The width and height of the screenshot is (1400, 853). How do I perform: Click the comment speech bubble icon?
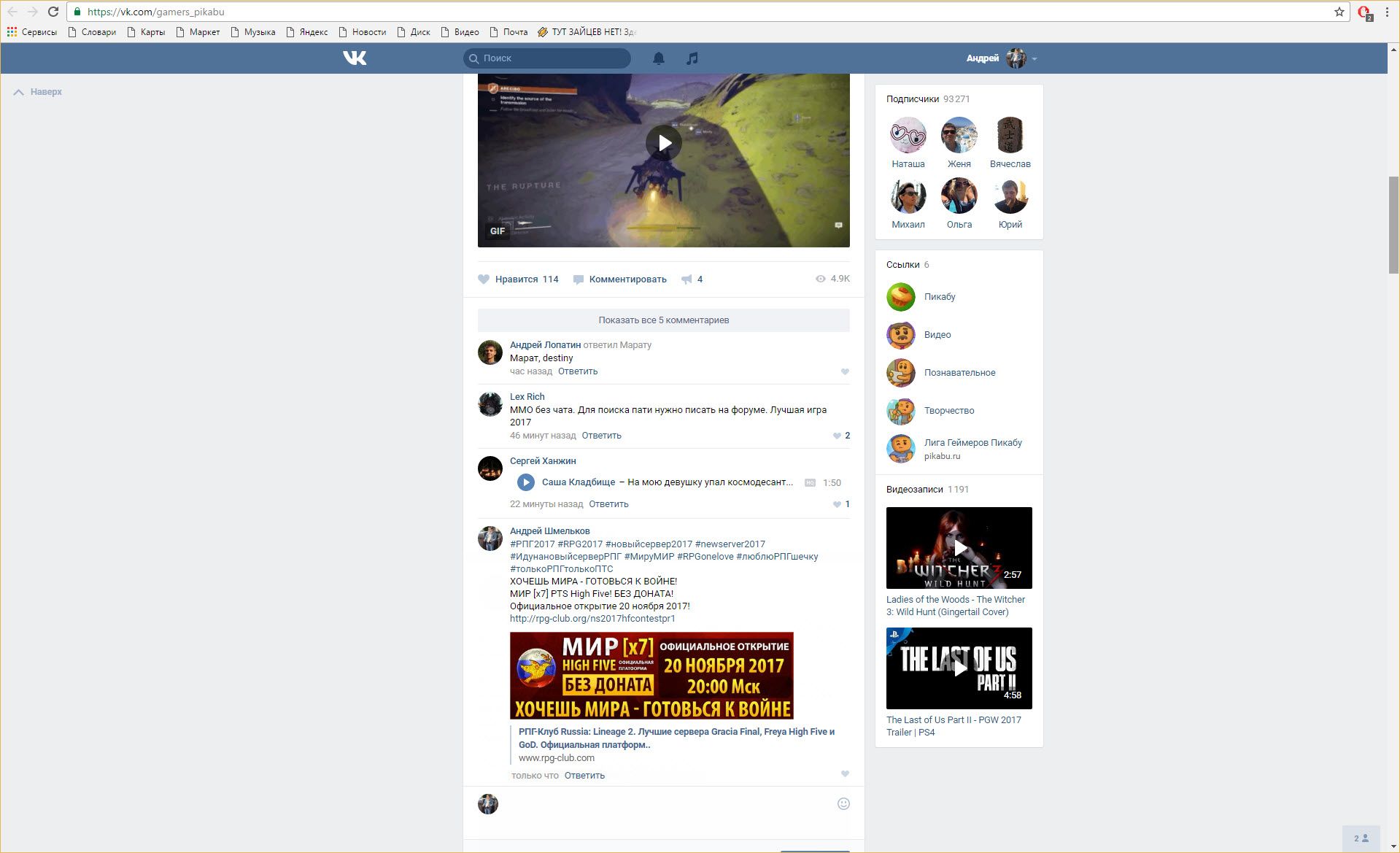click(579, 279)
